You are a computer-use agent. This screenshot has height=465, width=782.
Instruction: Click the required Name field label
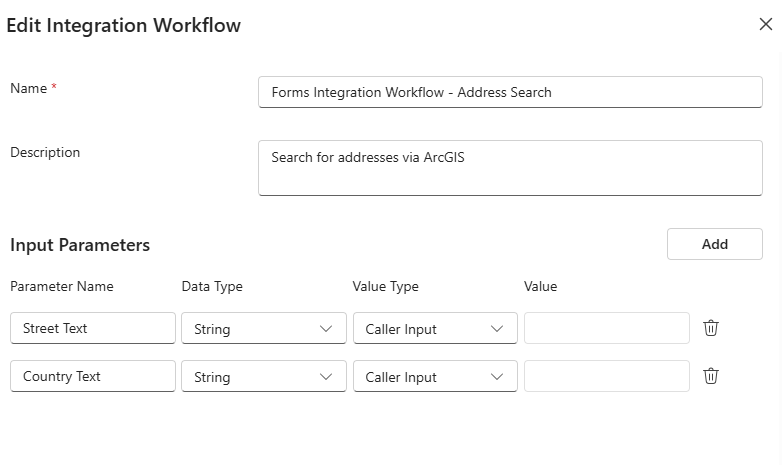coord(29,88)
